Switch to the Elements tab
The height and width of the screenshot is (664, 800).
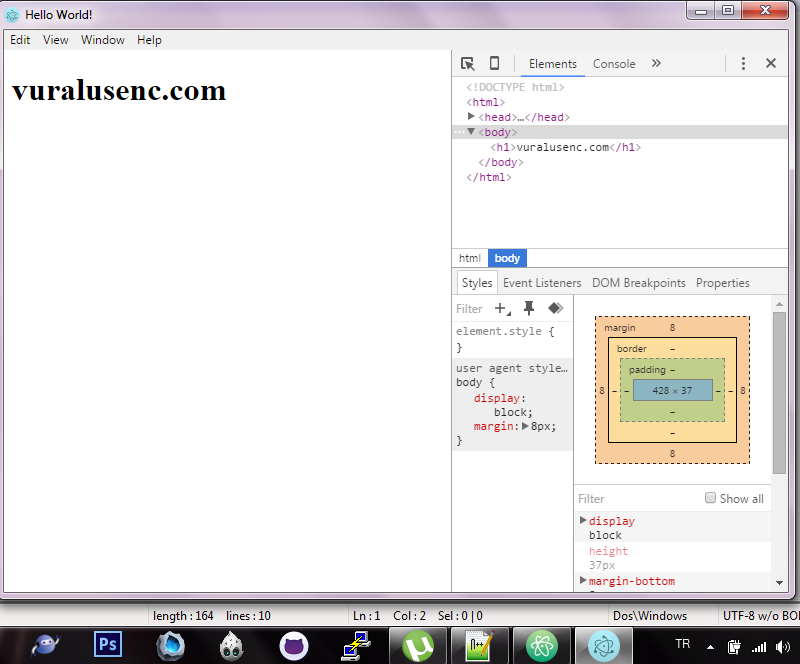[x=553, y=64]
